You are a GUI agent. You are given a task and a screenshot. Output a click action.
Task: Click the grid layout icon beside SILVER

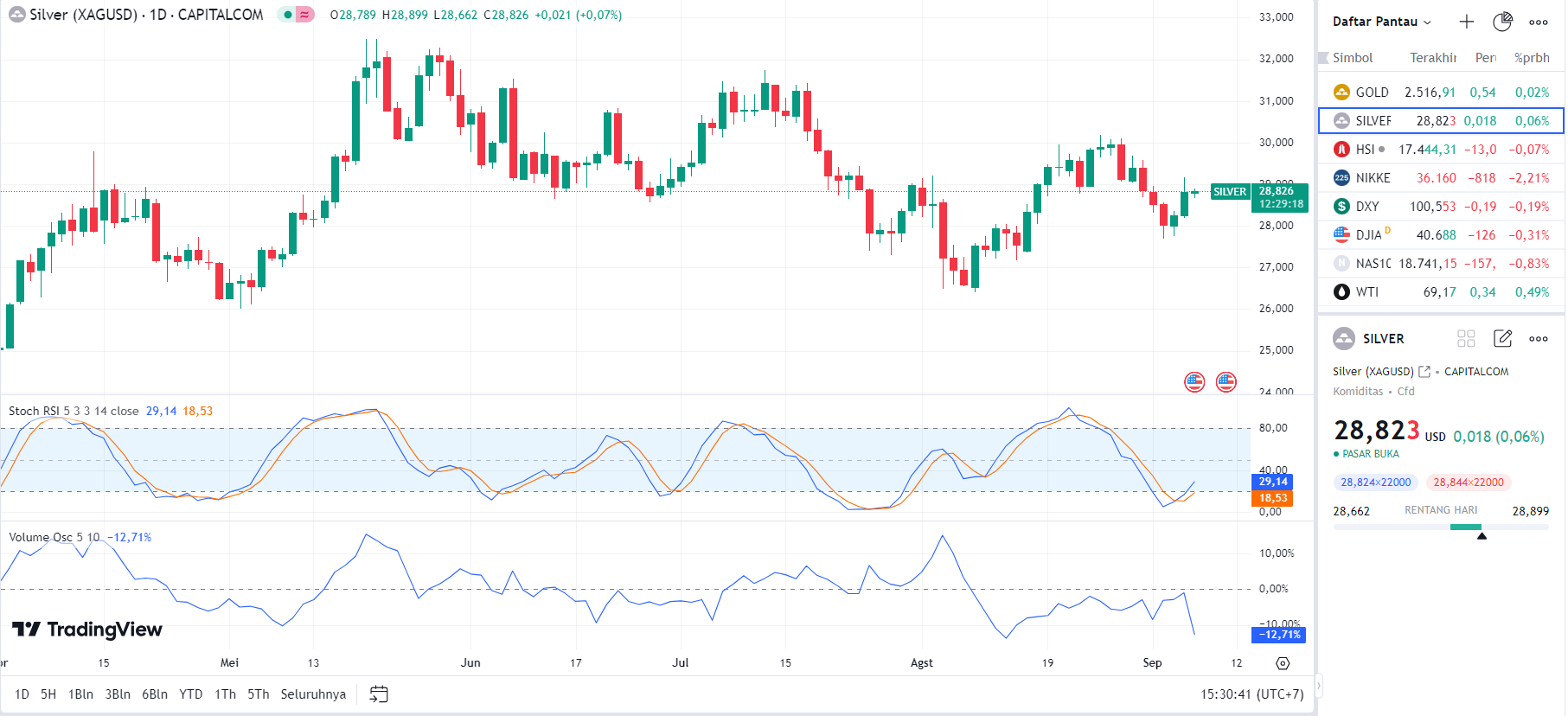(1466, 338)
